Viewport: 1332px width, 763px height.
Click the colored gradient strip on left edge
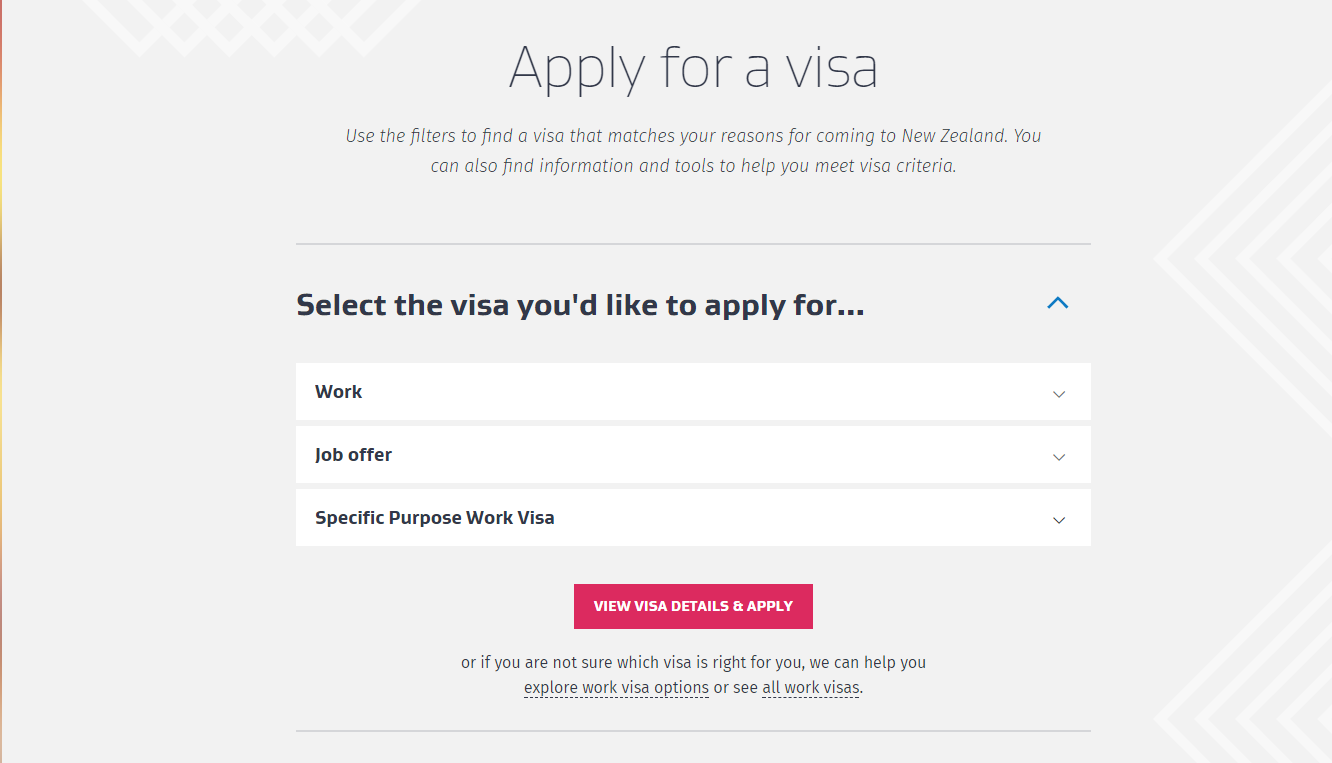(2, 381)
